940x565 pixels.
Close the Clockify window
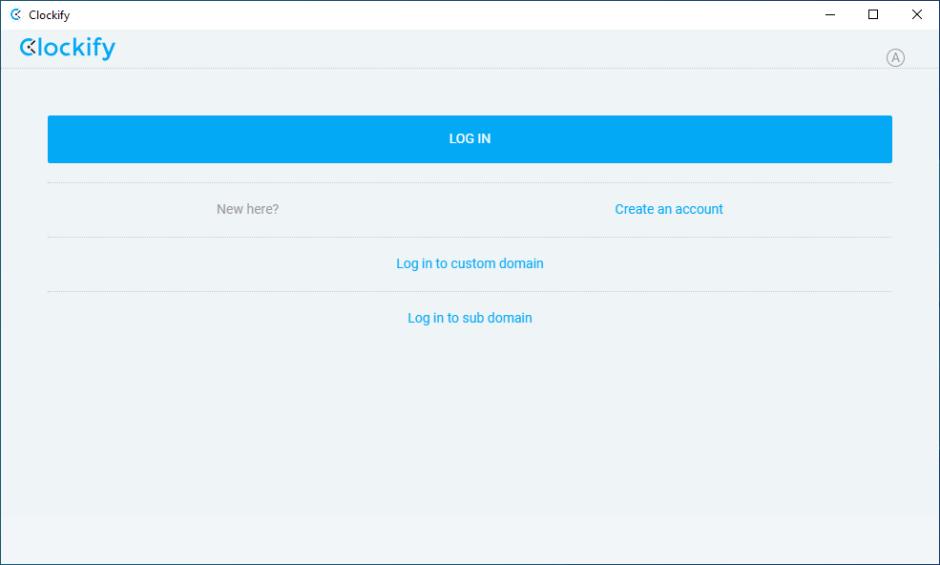pos(917,14)
